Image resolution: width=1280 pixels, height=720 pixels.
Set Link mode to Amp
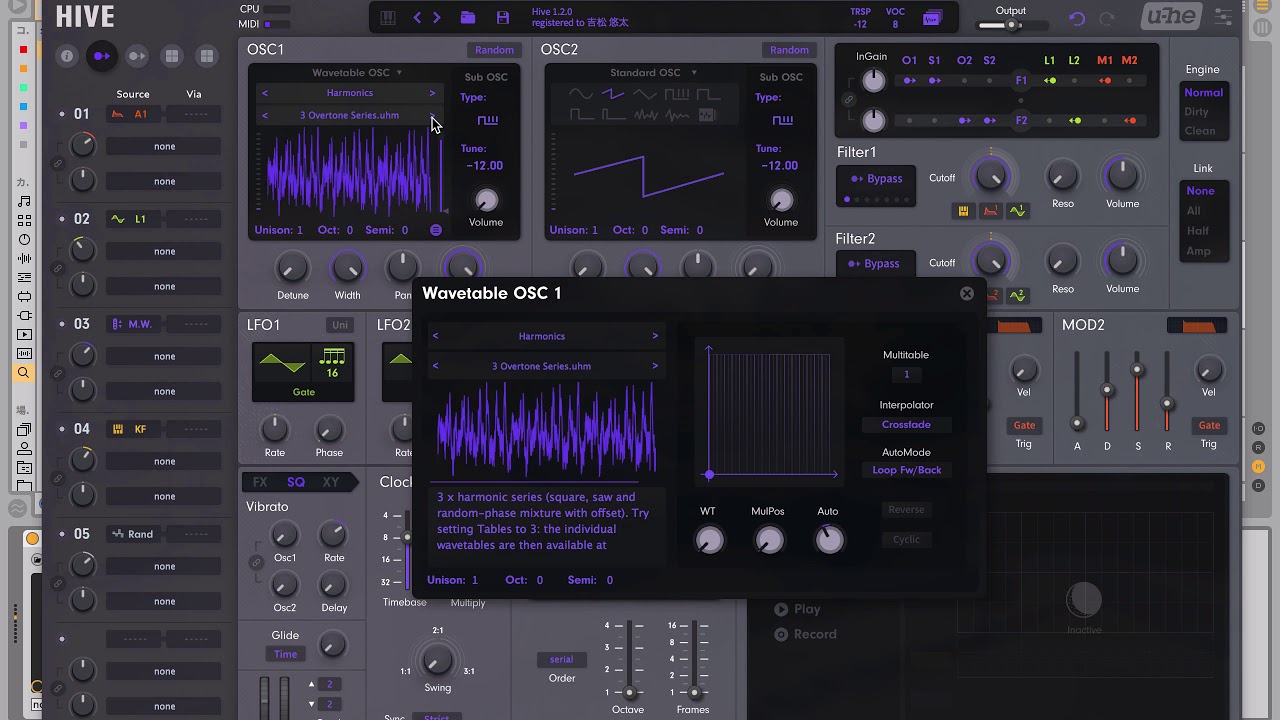coord(1198,251)
